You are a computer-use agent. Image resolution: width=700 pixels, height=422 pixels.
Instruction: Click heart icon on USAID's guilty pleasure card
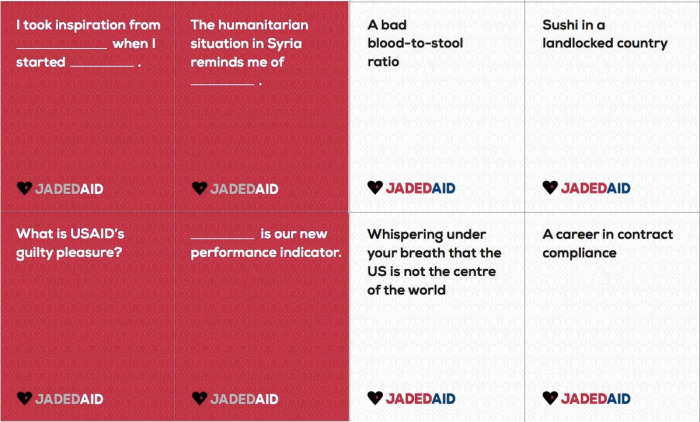tap(25, 398)
